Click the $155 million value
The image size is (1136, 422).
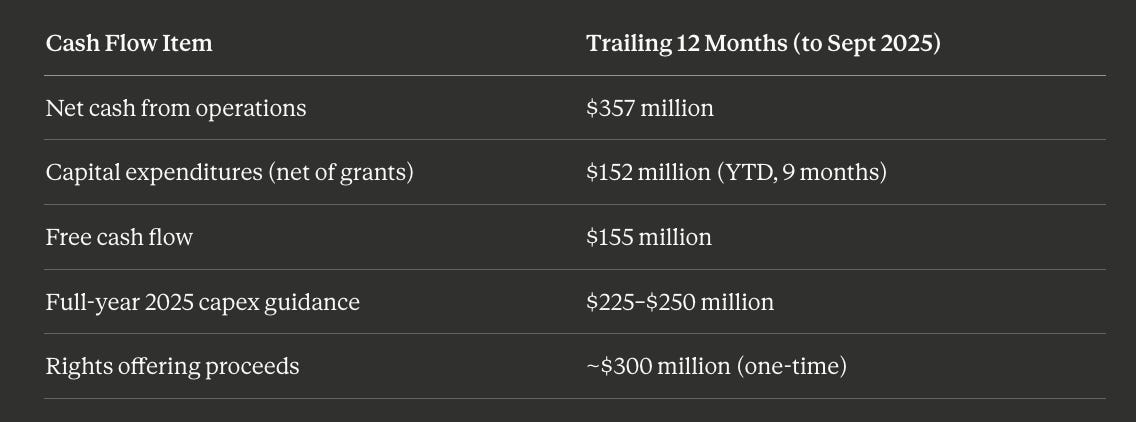point(649,238)
